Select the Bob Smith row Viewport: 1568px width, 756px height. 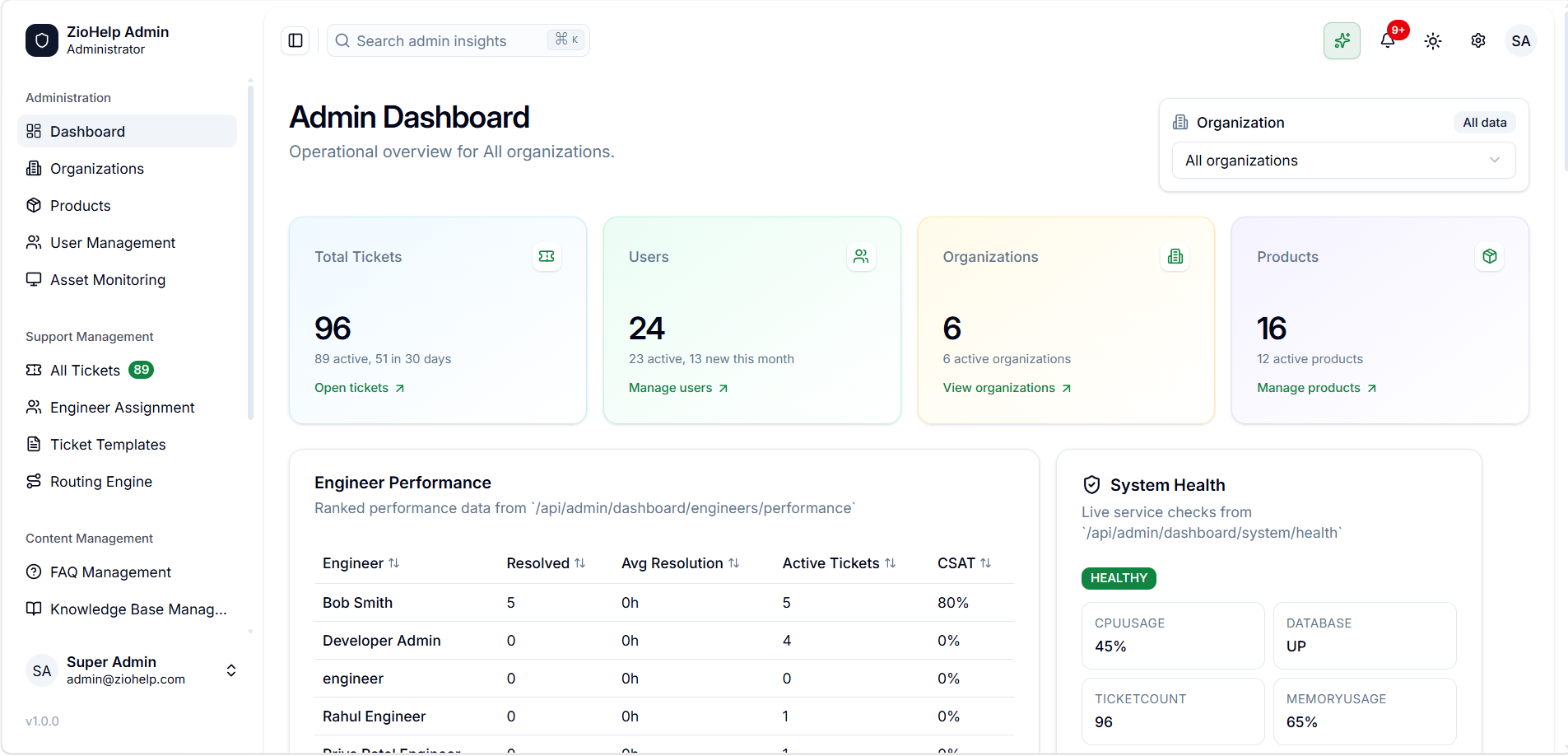(663, 603)
